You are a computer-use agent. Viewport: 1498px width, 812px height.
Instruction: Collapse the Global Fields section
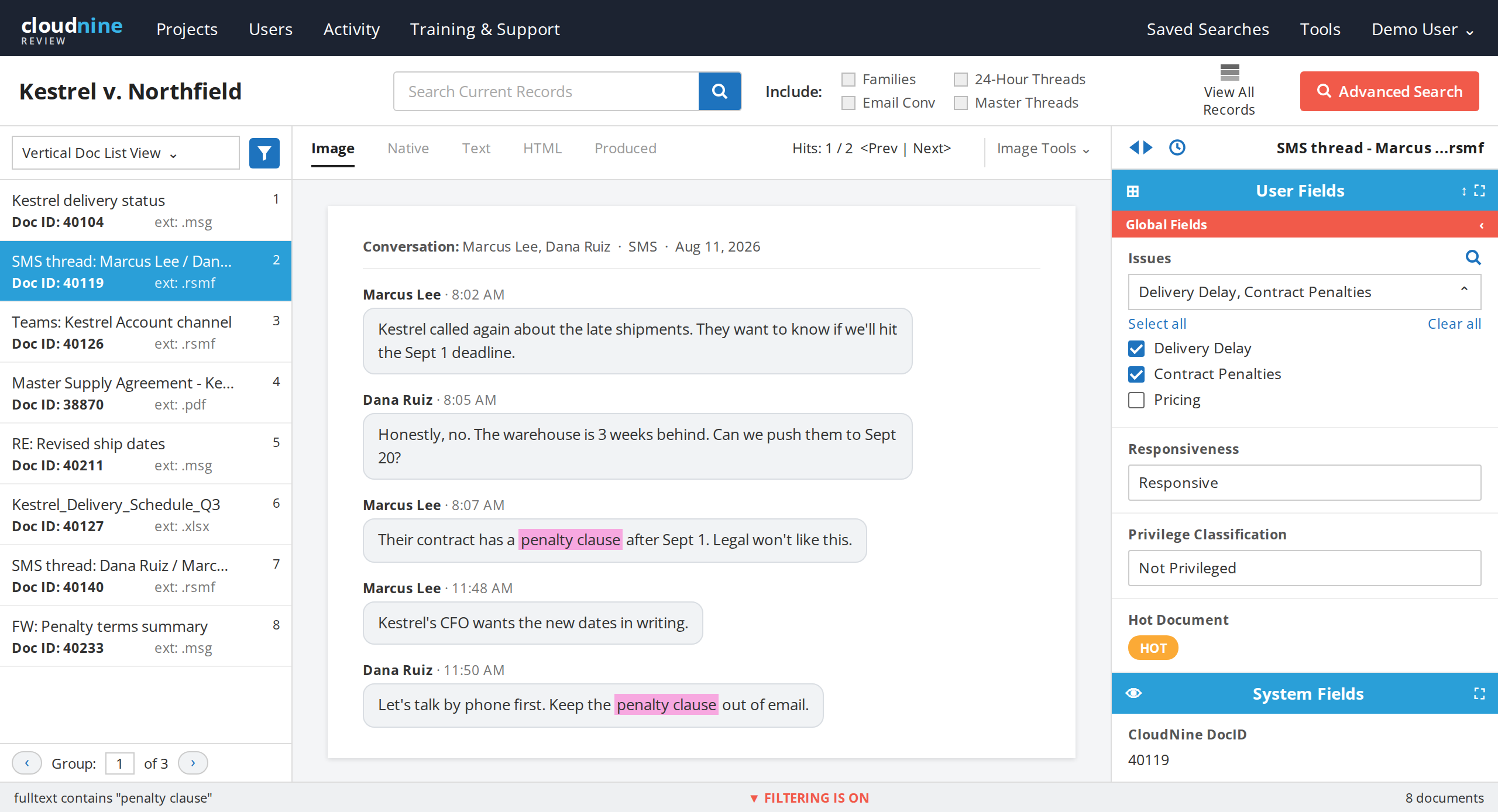click(1482, 225)
